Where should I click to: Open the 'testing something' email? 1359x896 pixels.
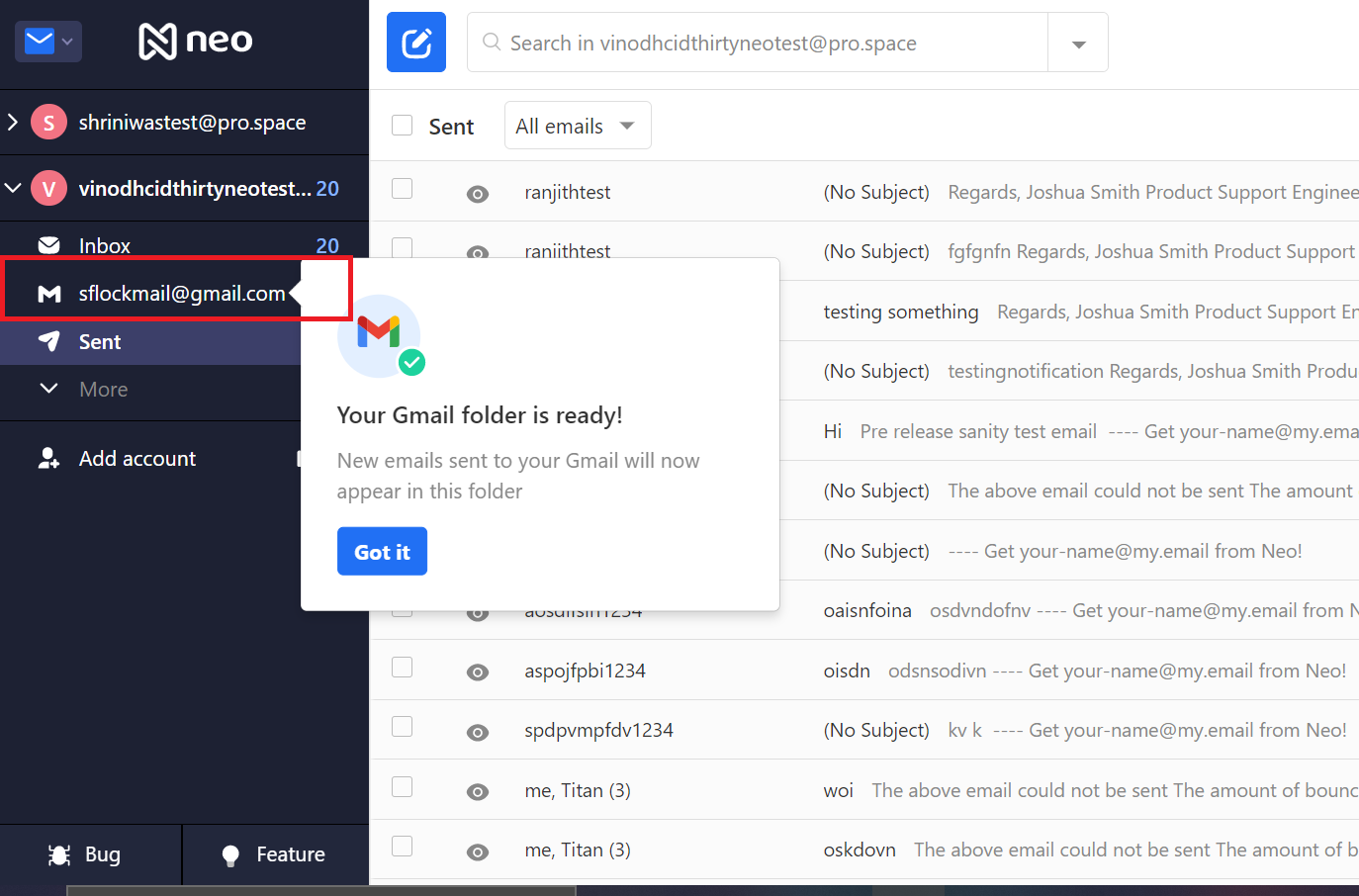(901, 312)
